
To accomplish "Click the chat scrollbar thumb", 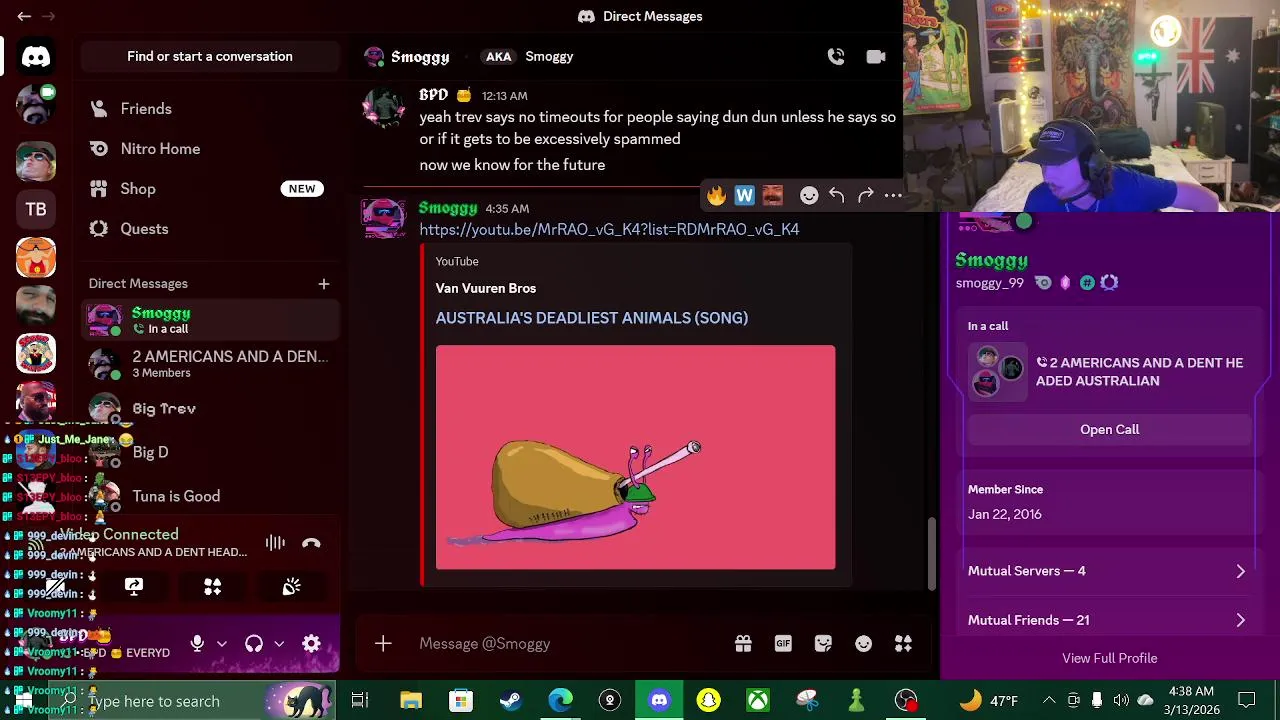I will coord(933,553).
